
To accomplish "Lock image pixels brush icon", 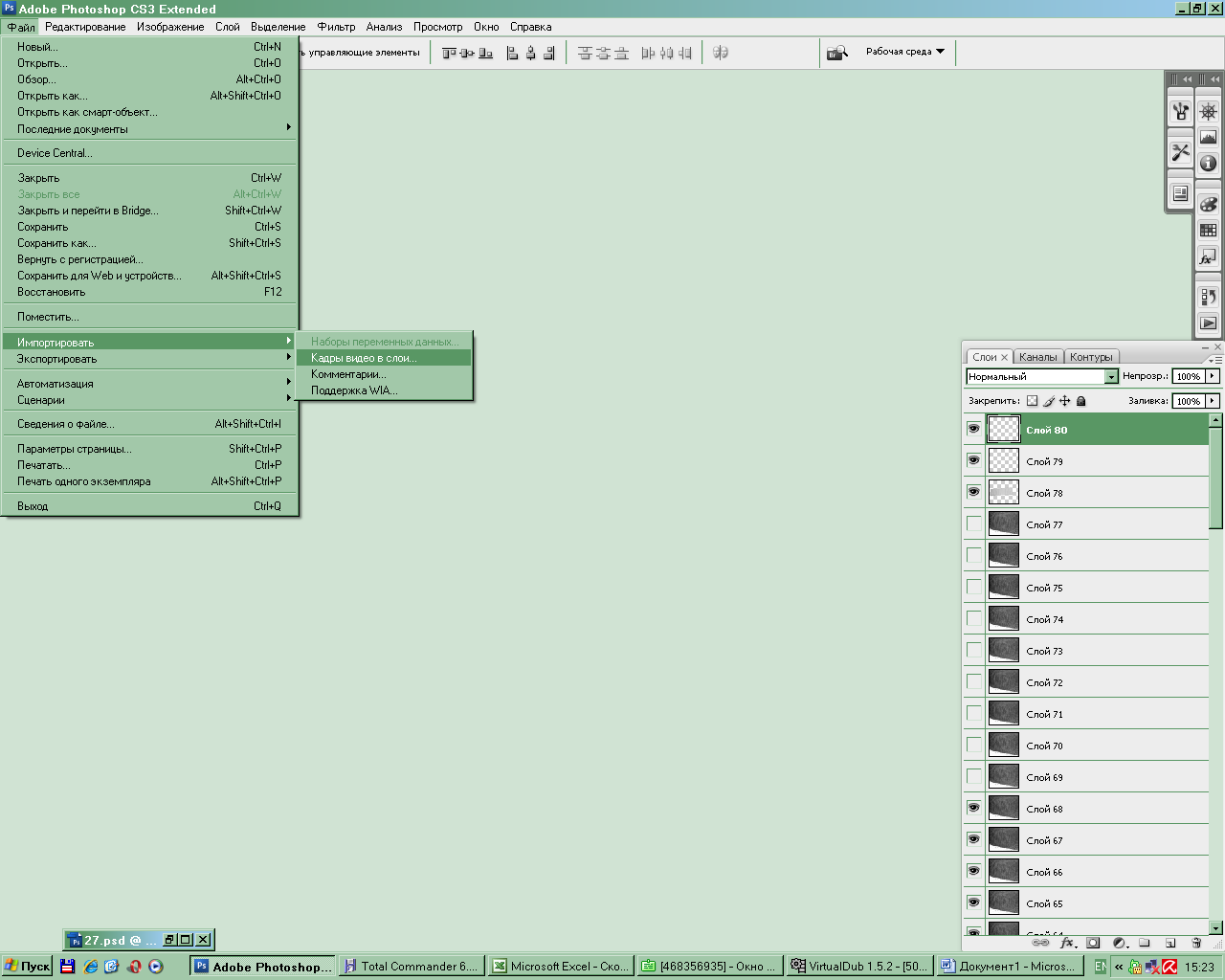I will pos(1049,401).
